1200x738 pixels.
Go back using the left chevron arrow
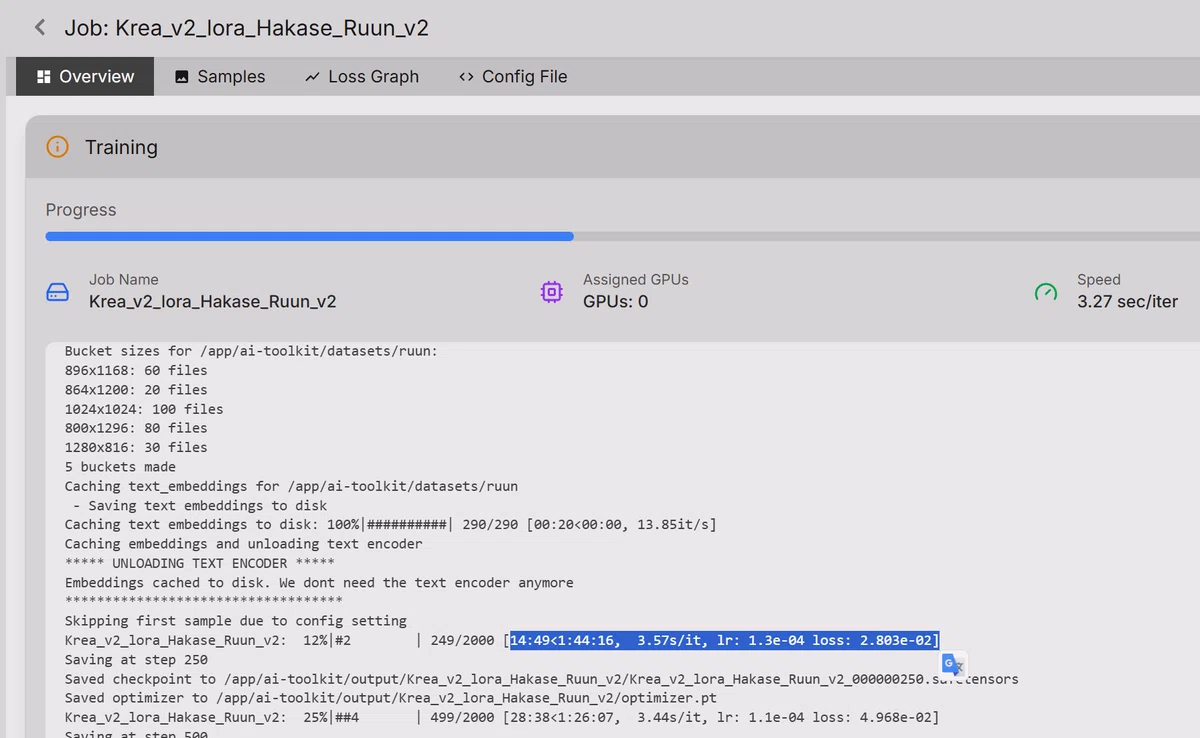point(40,27)
